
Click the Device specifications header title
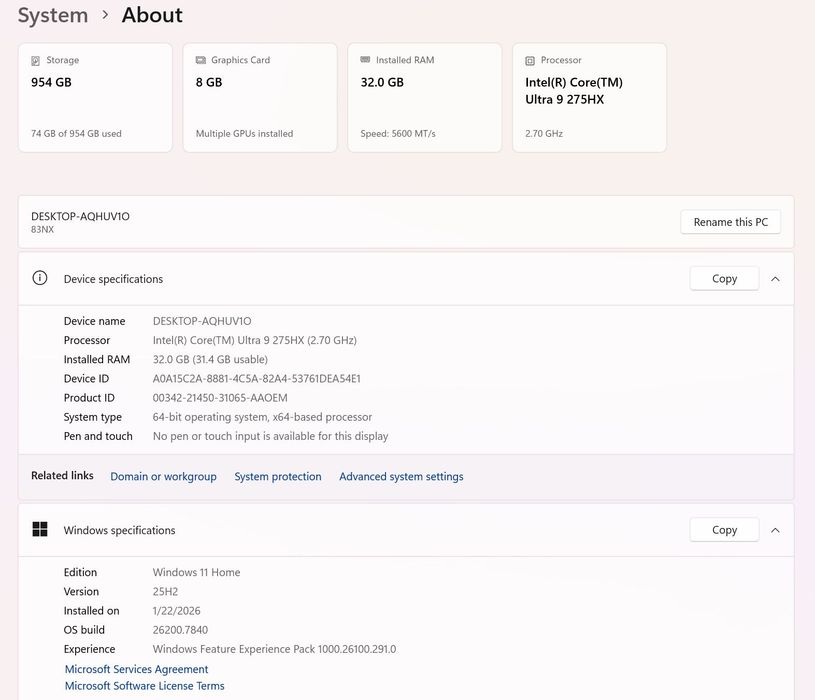click(x=113, y=279)
